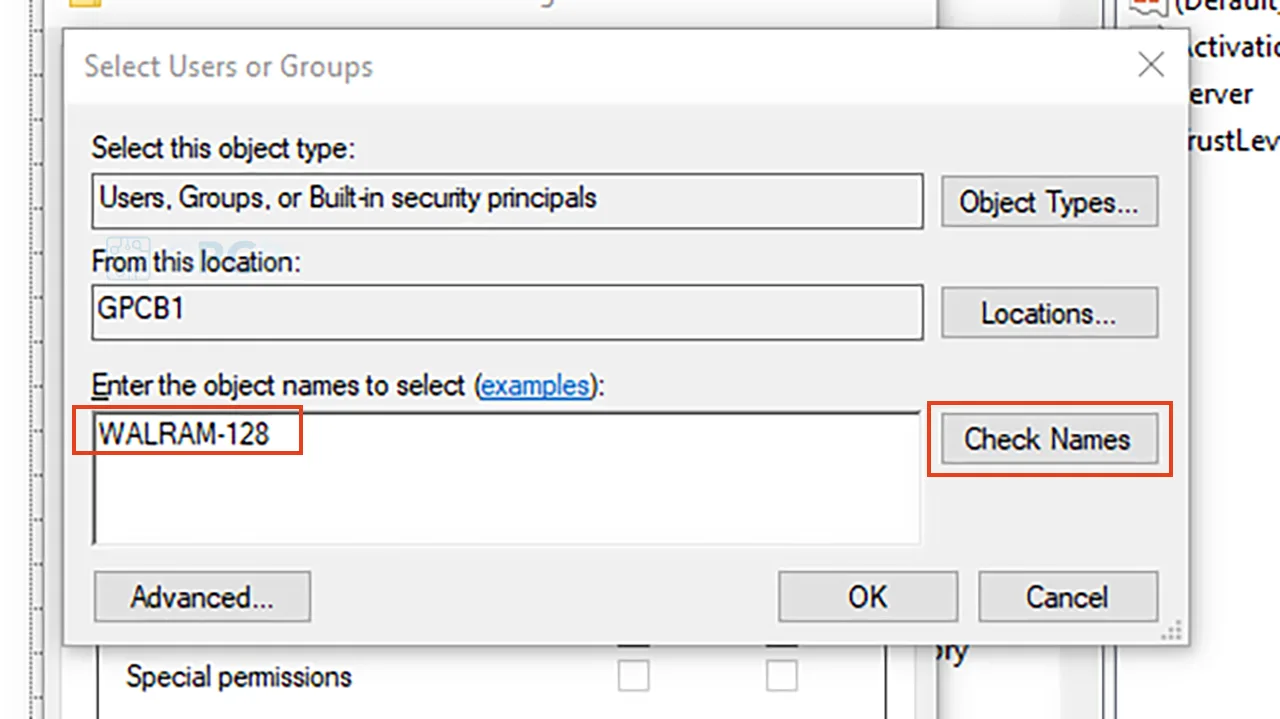The height and width of the screenshot is (719, 1280).
Task: Open the Object Types dialog
Action: [x=1049, y=202]
